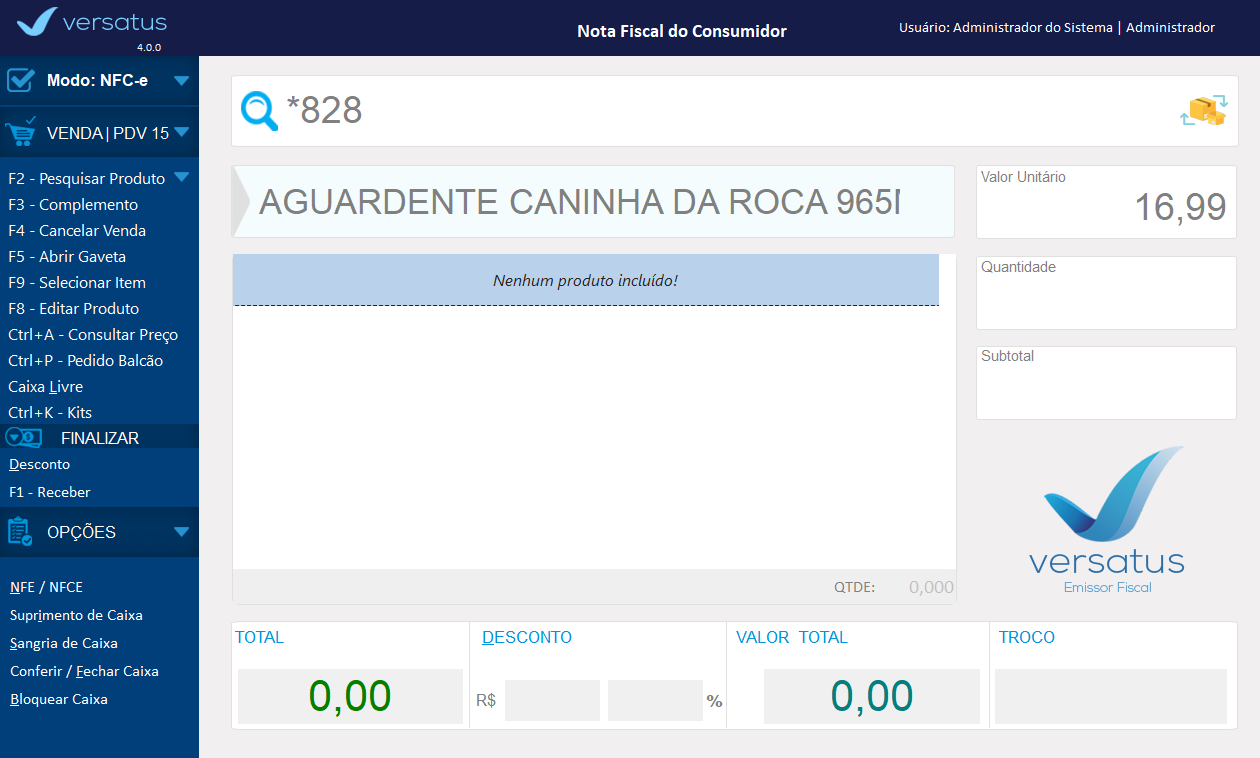Screen dimensions: 1260x758
Task: Click Conferir / Fechar Caixa
Action: click(84, 671)
